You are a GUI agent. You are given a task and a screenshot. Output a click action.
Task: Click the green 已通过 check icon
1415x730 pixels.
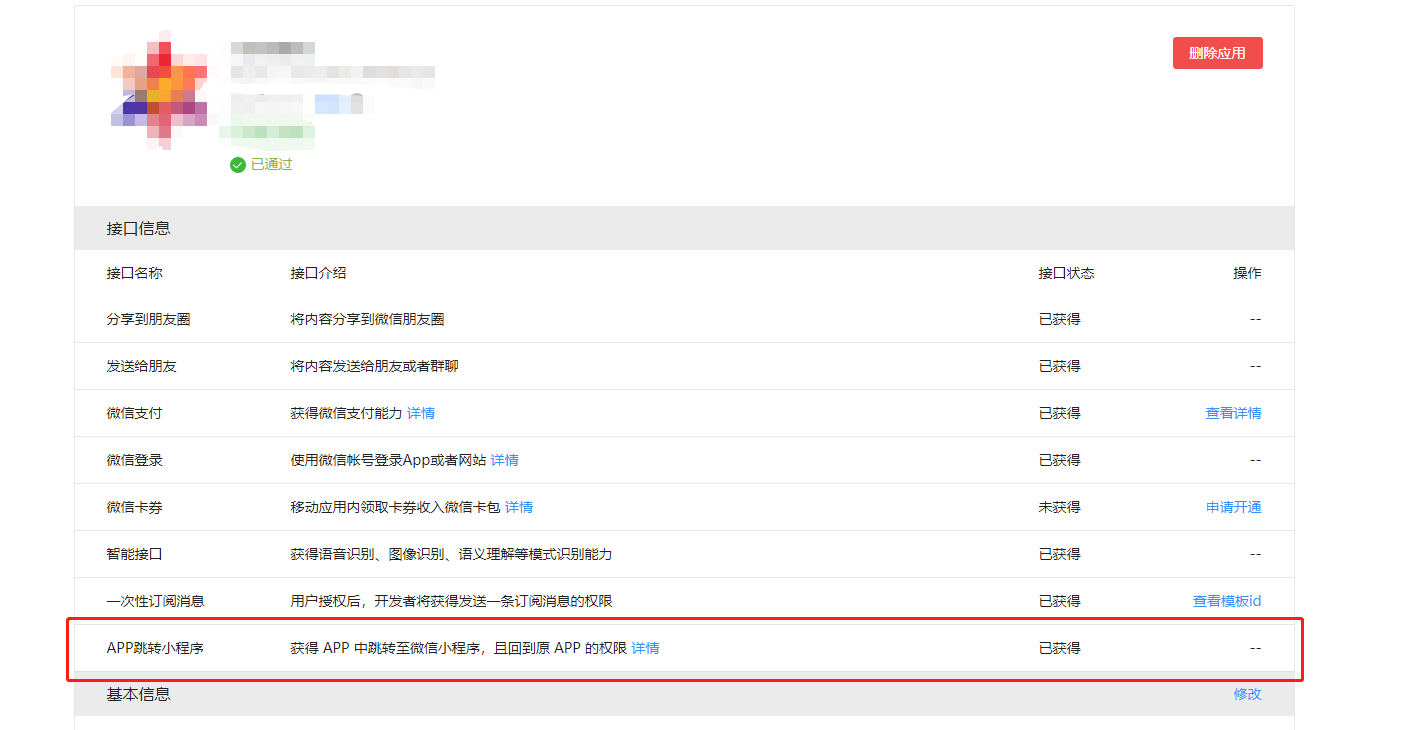click(x=238, y=165)
